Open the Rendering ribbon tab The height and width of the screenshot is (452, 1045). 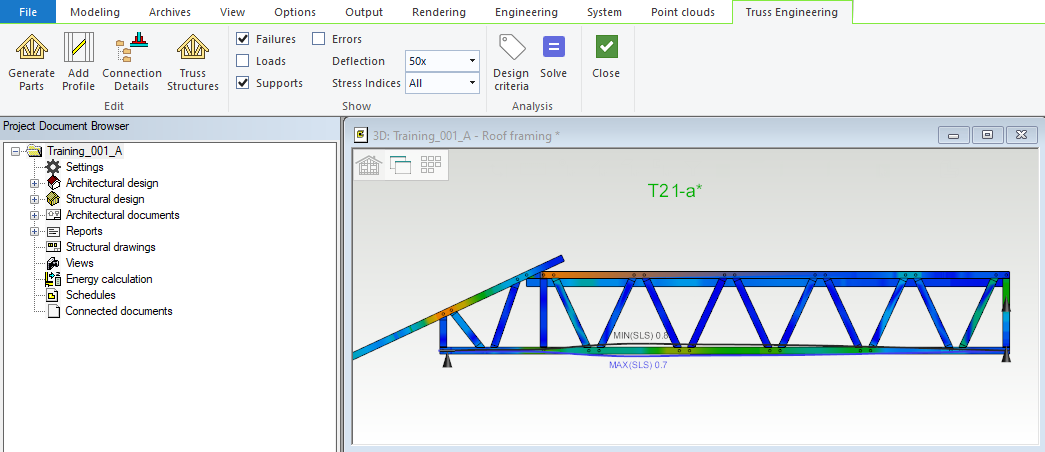[x=438, y=12]
